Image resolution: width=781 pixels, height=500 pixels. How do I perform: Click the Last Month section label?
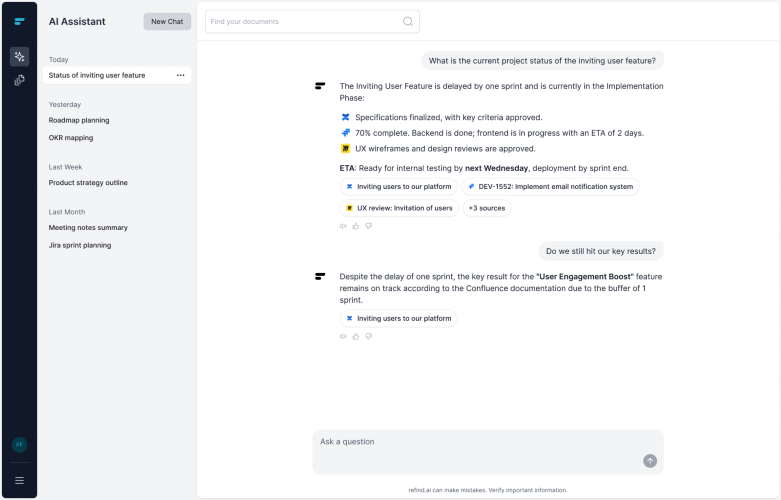(67, 212)
